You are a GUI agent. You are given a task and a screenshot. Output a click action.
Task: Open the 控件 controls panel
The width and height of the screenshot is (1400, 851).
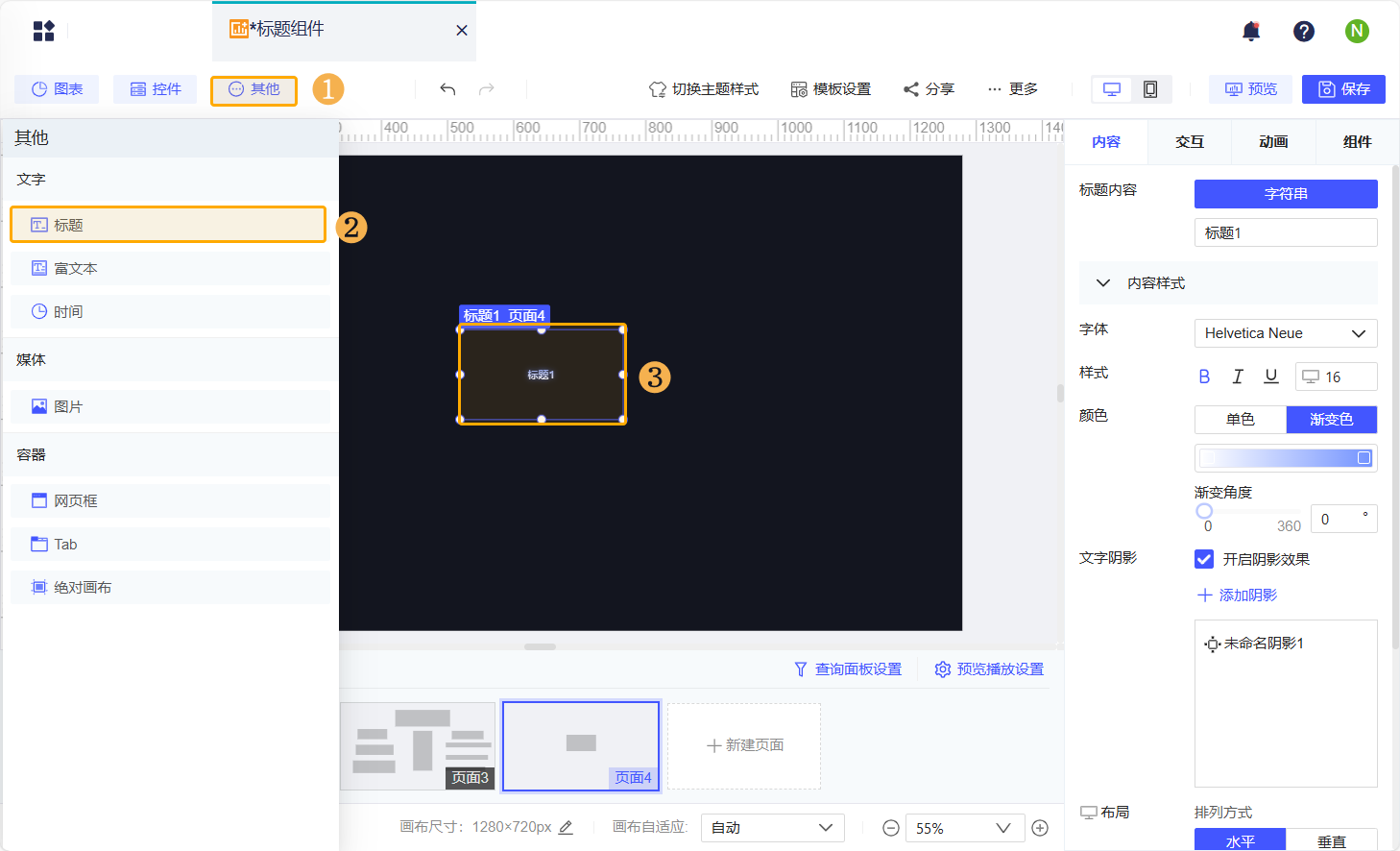point(156,89)
